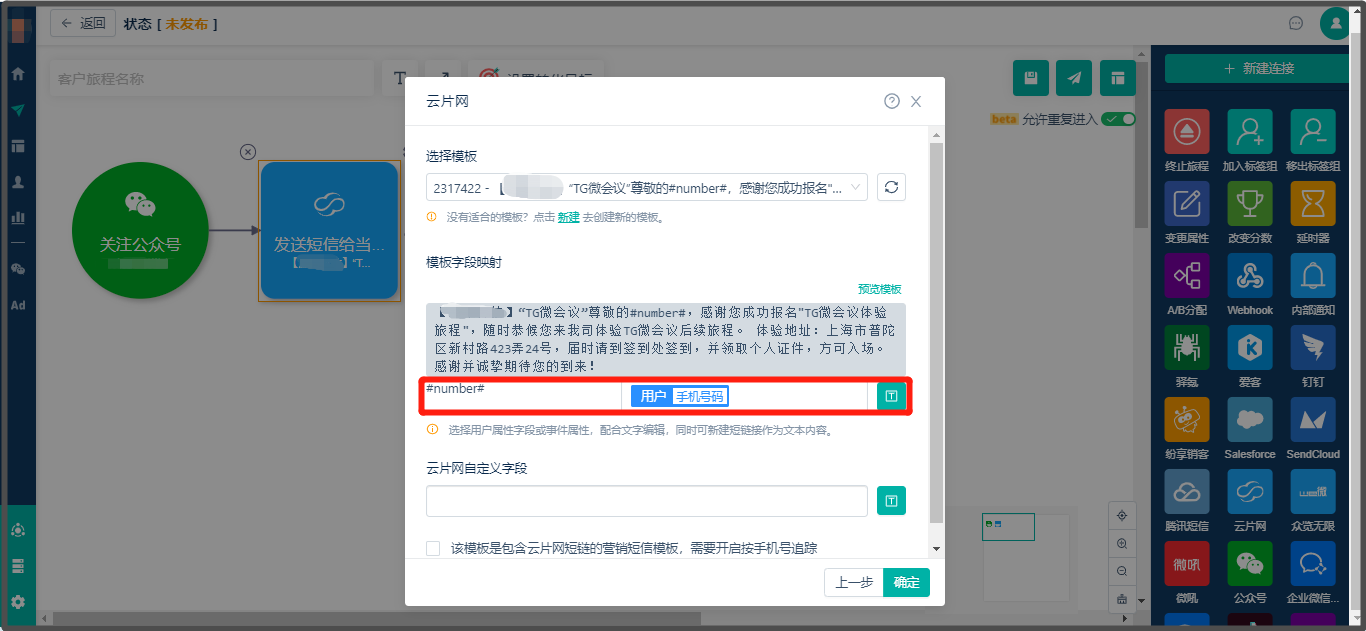Image resolution: width=1366 pixels, height=631 pixels.
Task: Click the 新建 template link
Action: (568, 217)
